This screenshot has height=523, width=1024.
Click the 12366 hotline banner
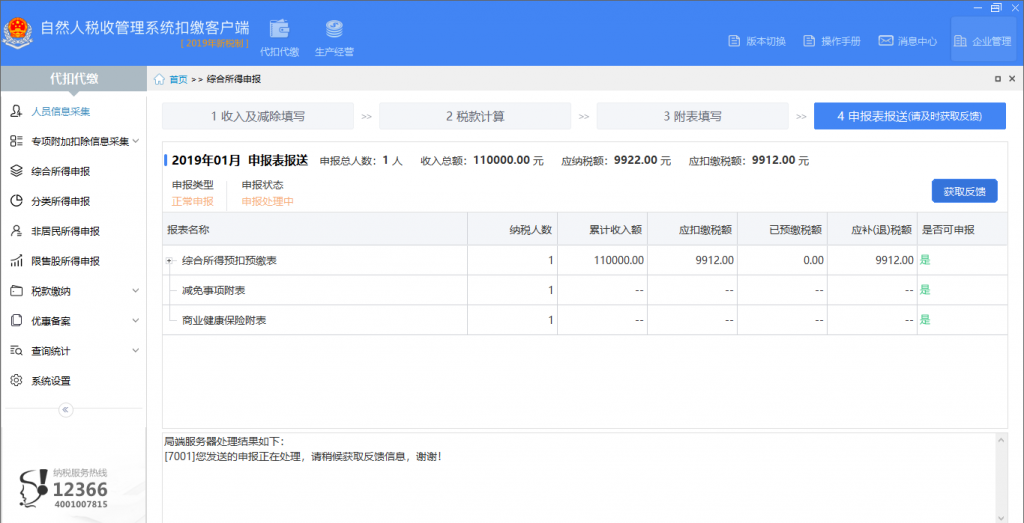point(65,488)
